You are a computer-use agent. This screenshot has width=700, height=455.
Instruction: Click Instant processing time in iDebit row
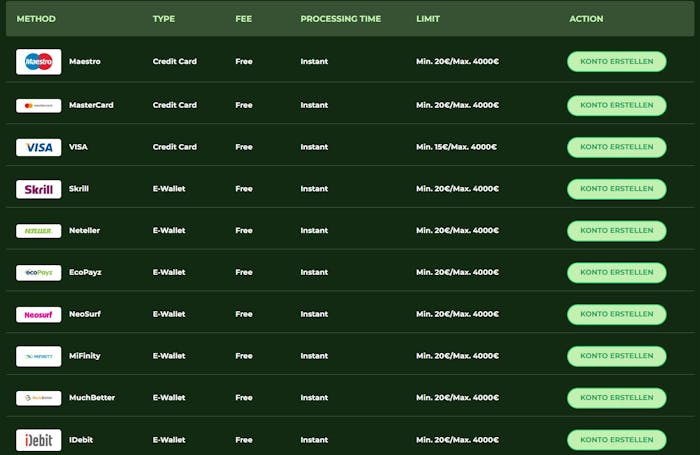coord(314,440)
